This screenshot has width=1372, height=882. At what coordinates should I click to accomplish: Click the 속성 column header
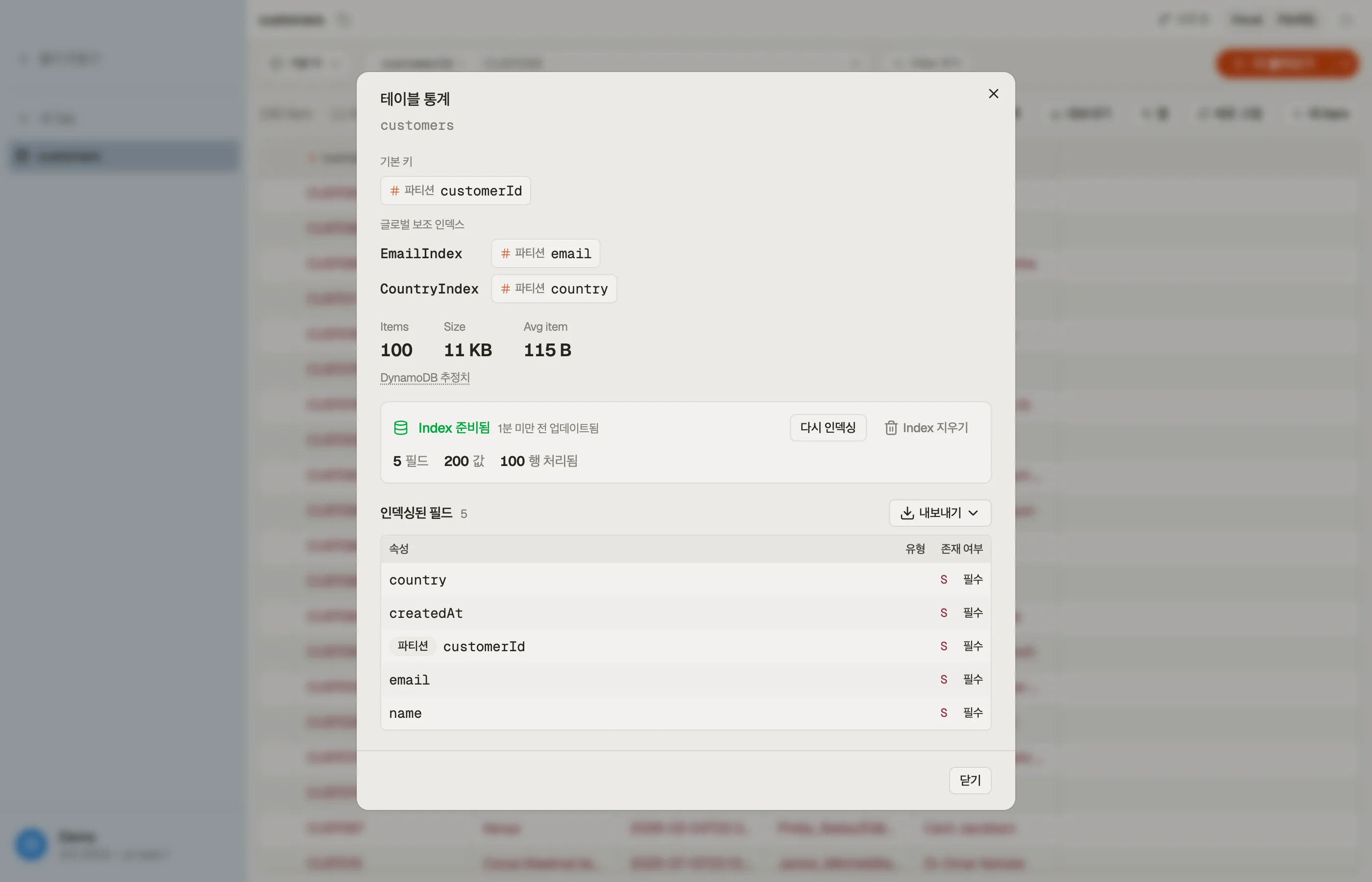(x=398, y=549)
